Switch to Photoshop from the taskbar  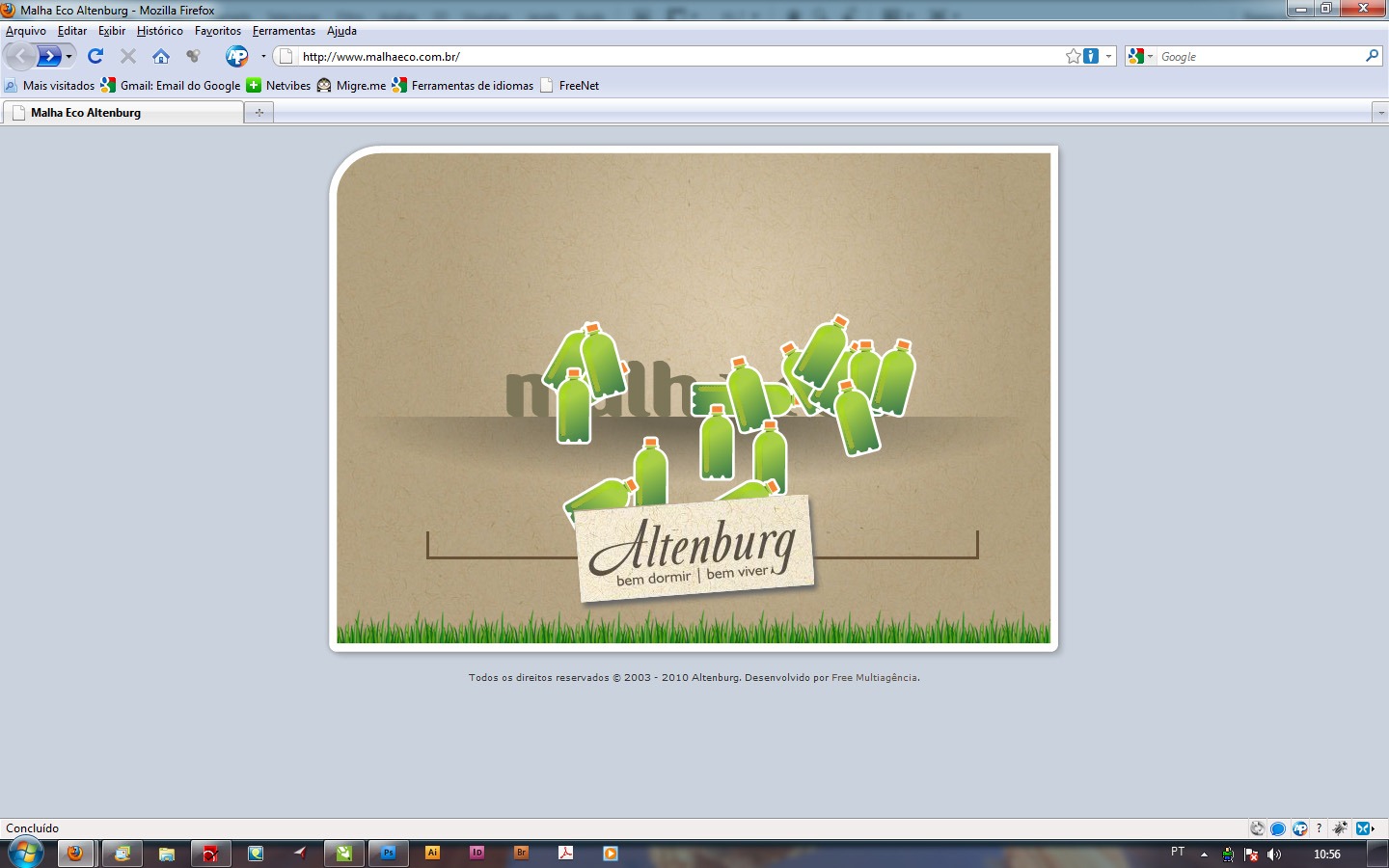[x=388, y=854]
